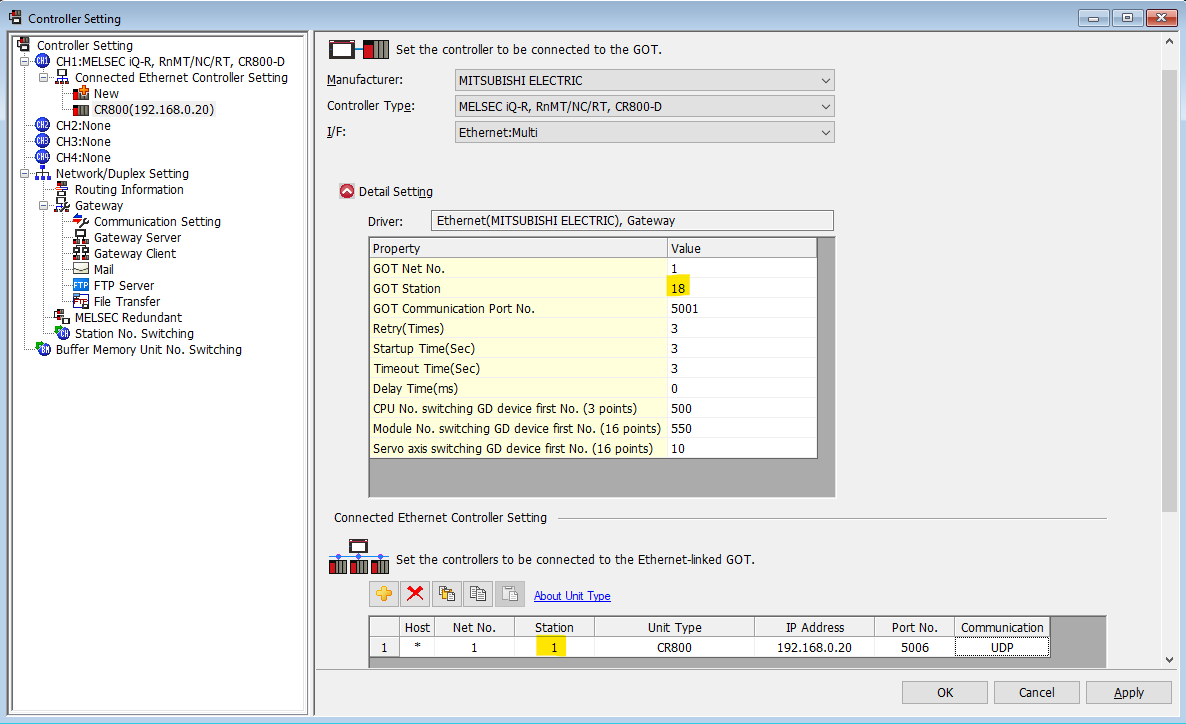Click the red X delete icon
The width and height of the screenshot is (1186, 724).
415,594
